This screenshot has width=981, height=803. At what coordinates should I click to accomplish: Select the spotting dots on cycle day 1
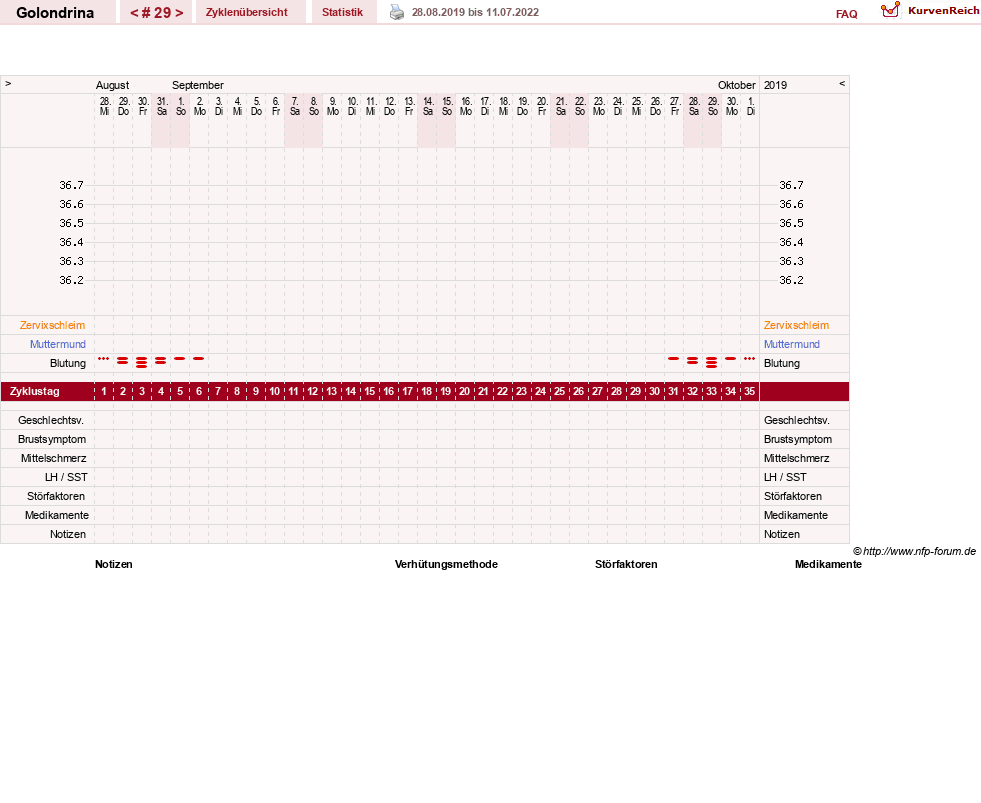104,359
